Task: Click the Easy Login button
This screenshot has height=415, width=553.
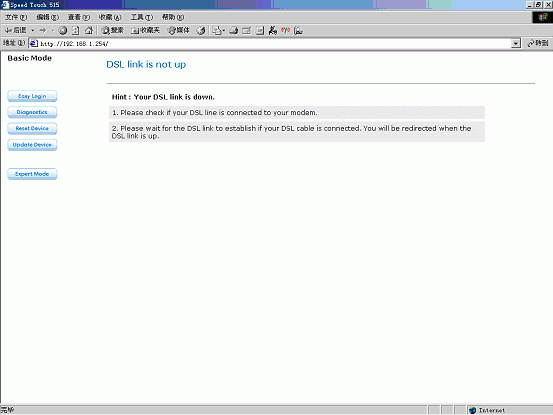Action: tap(32, 96)
